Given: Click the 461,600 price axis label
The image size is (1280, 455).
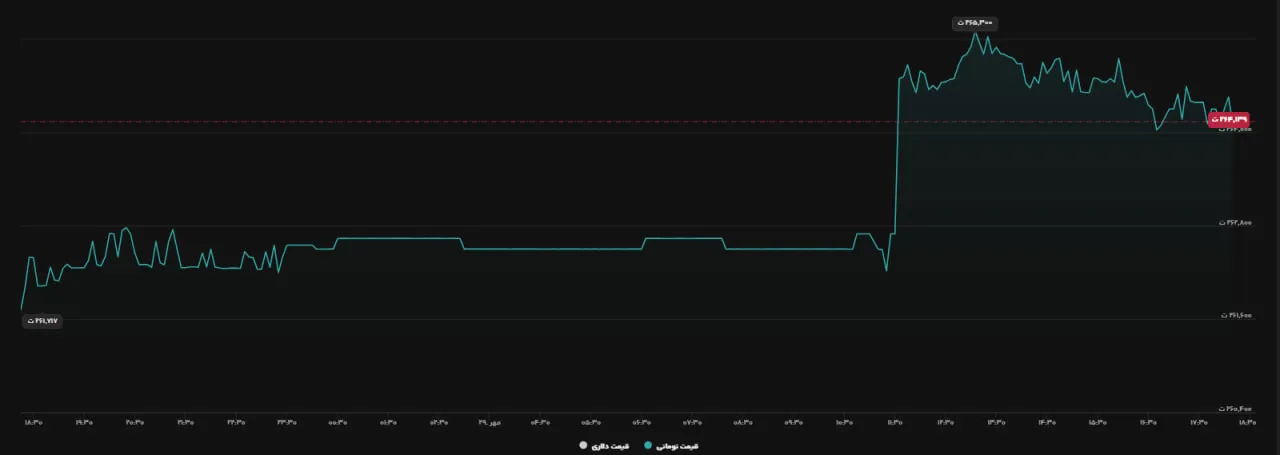Looking at the screenshot, I should 1237,315.
